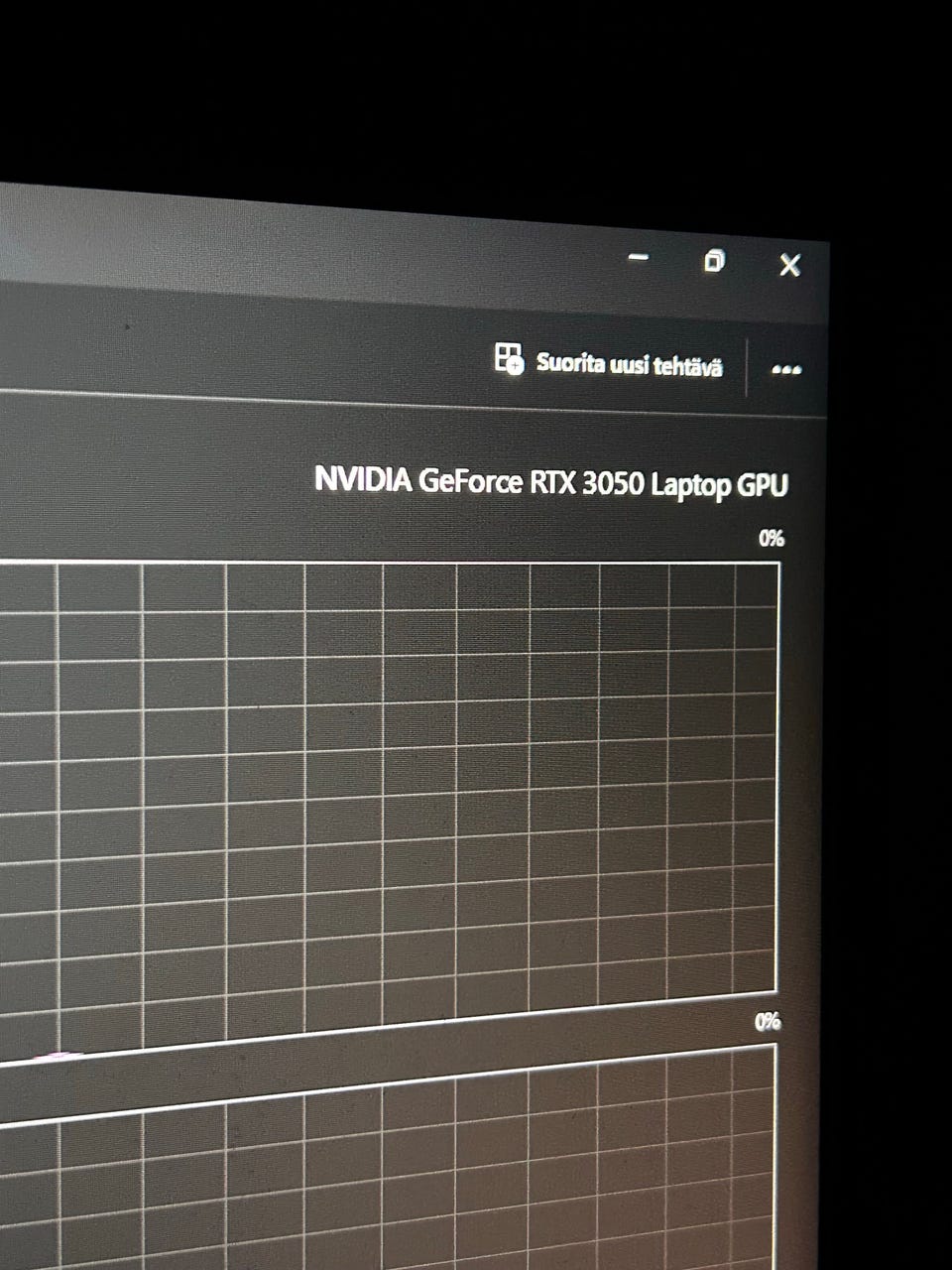Click the 0% label above lower graph
This screenshot has height=1270, width=952.
pos(768,1022)
